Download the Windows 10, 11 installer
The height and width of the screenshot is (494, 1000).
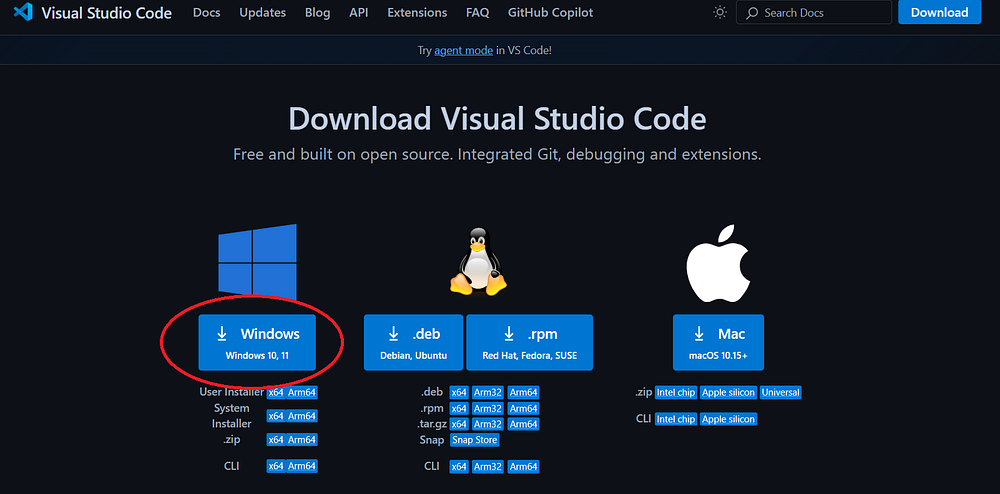(257, 342)
